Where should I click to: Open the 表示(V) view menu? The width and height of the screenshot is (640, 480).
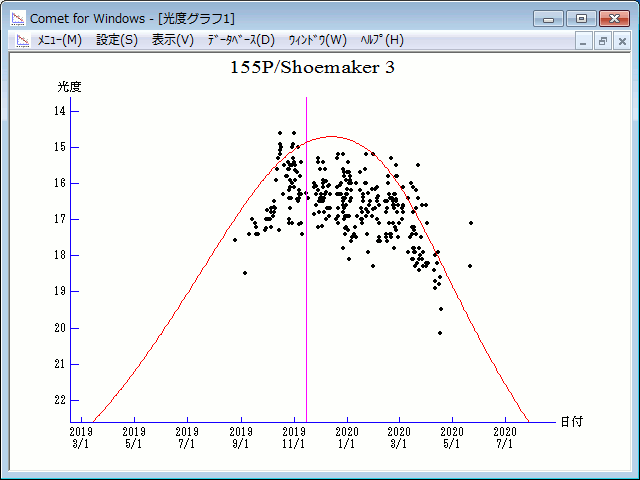pyautogui.click(x=172, y=40)
